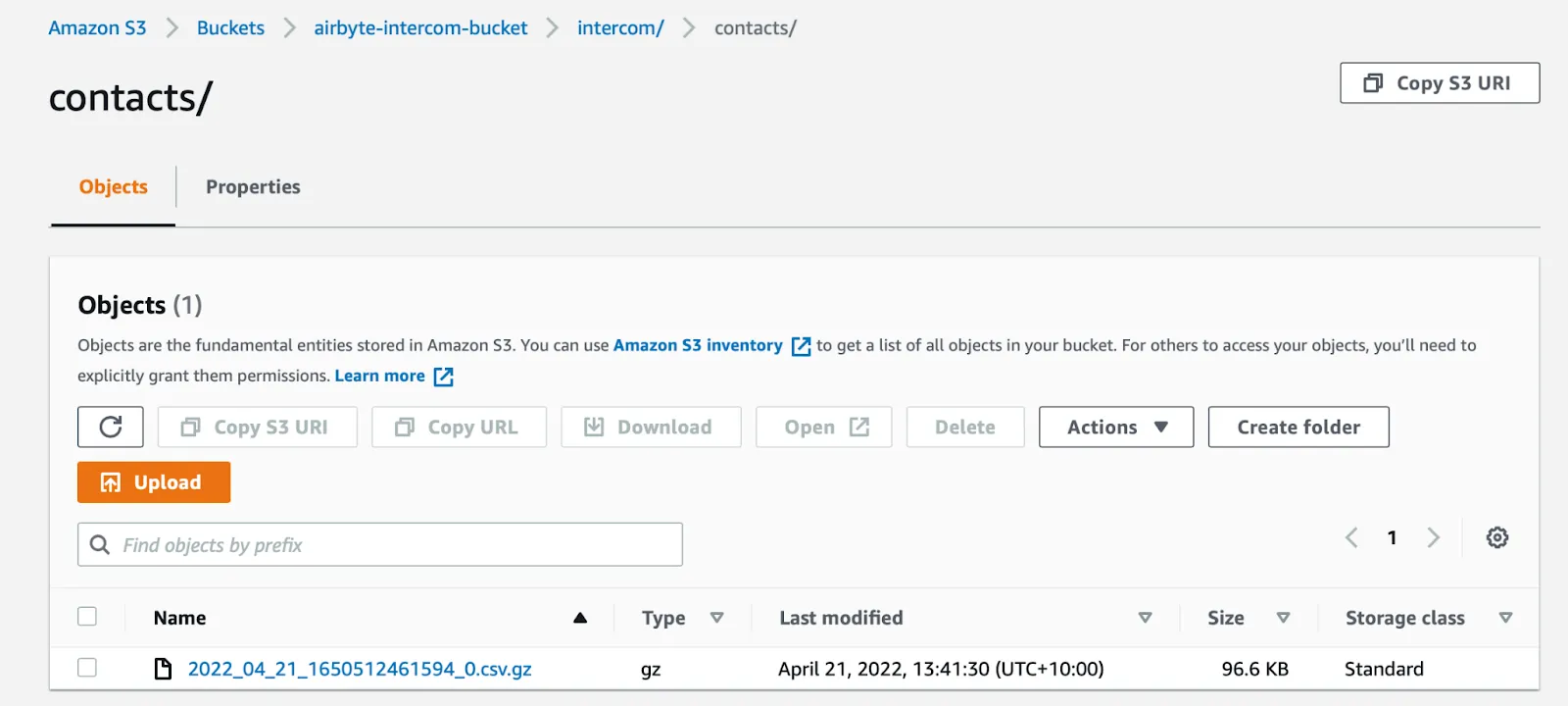
Task: Go to next page arrow
Action: [1434, 537]
